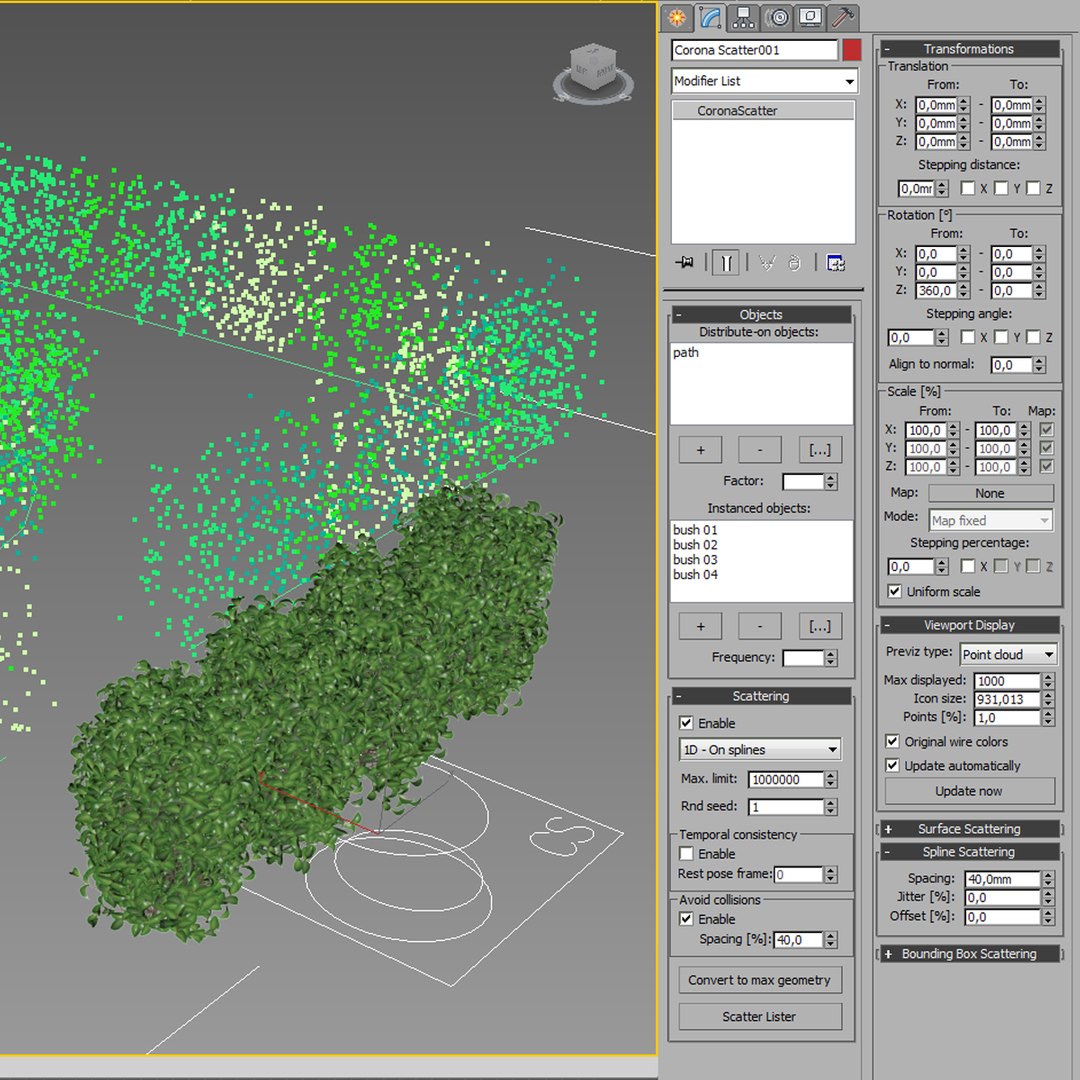Enable Temporal consistency checkbox
The height and width of the screenshot is (1080, 1080).
click(x=686, y=854)
